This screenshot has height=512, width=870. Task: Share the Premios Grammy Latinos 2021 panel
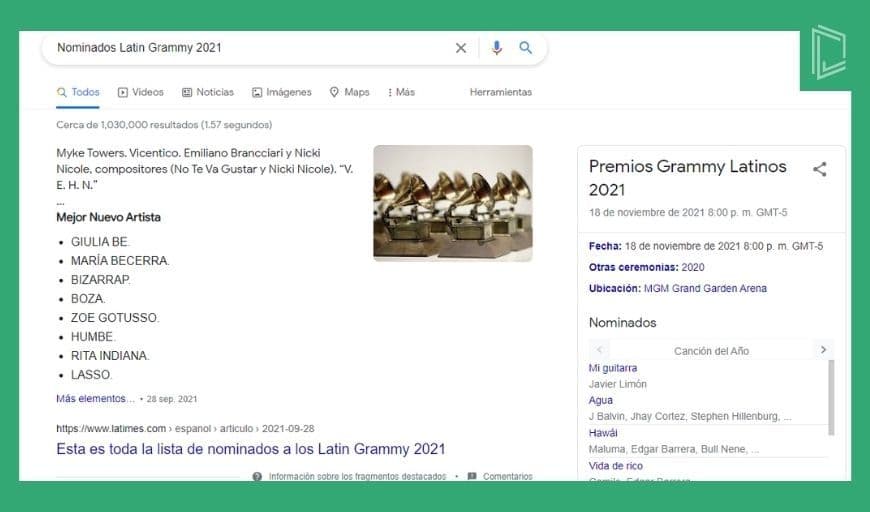coord(820,169)
